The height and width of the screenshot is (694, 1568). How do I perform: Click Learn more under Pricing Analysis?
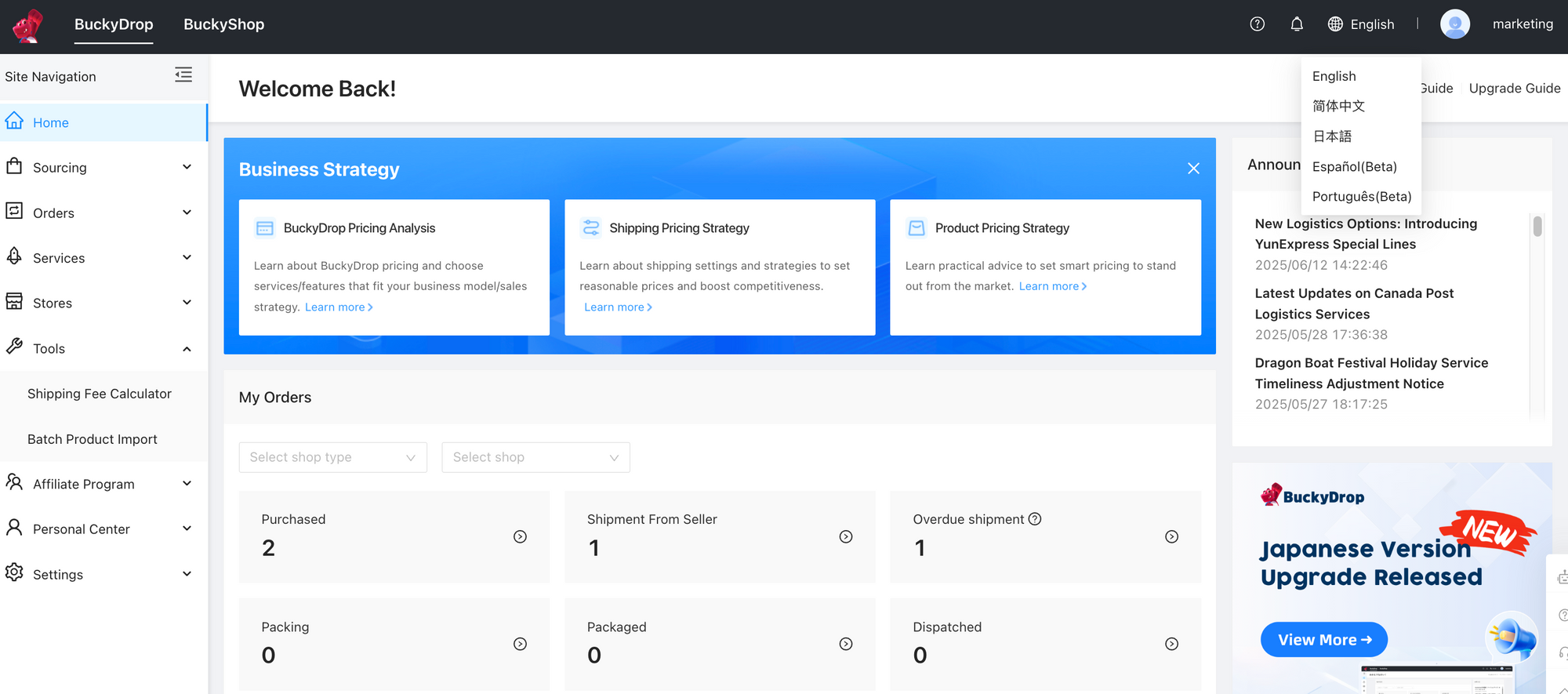(x=339, y=307)
